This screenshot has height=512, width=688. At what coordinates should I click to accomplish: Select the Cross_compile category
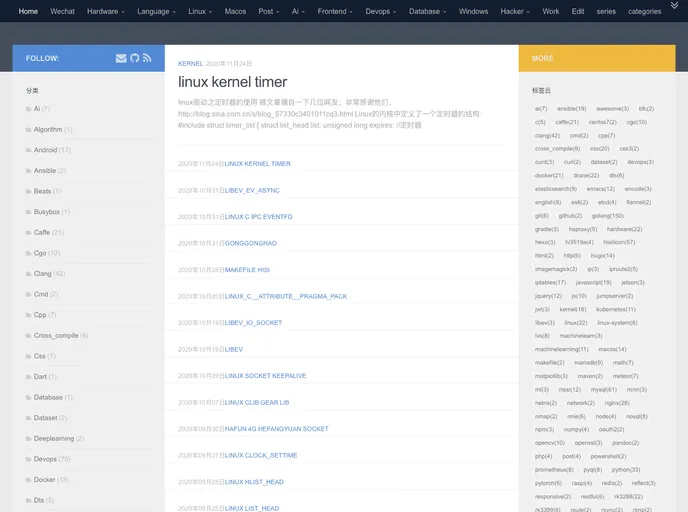[56, 336]
